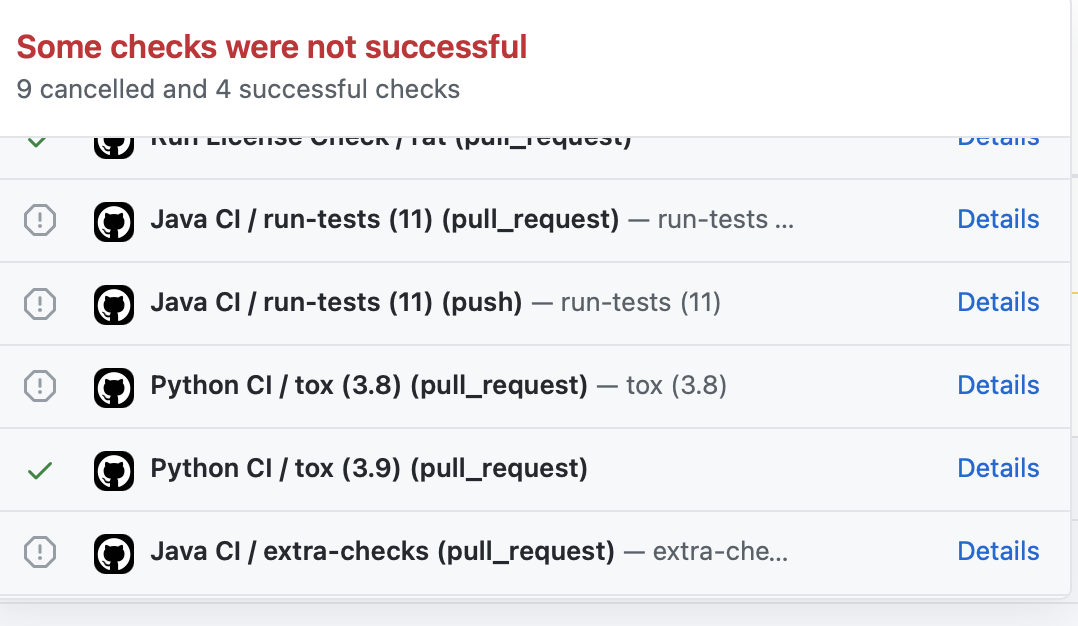Click GitHub avatar beside Python CI tox (3.9)
This screenshot has height=626, width=1078.
[114, 471]
